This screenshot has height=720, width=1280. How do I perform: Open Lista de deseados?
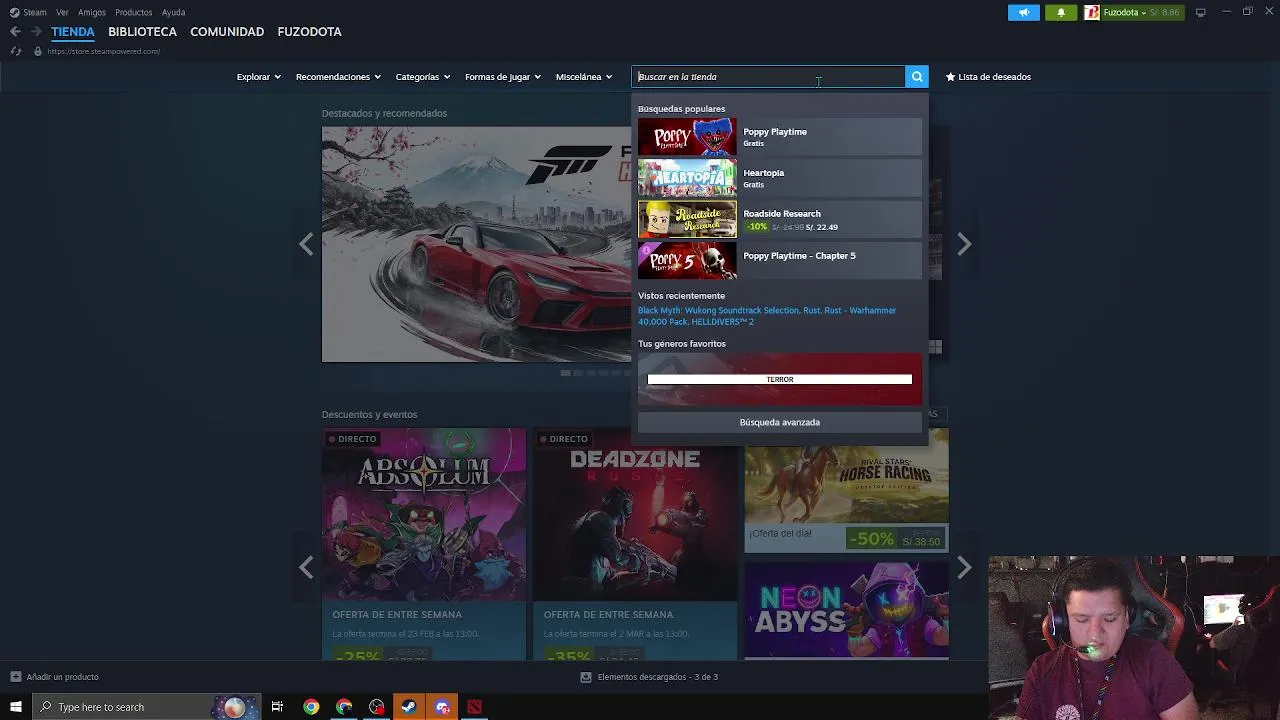[x=988, y=77]
